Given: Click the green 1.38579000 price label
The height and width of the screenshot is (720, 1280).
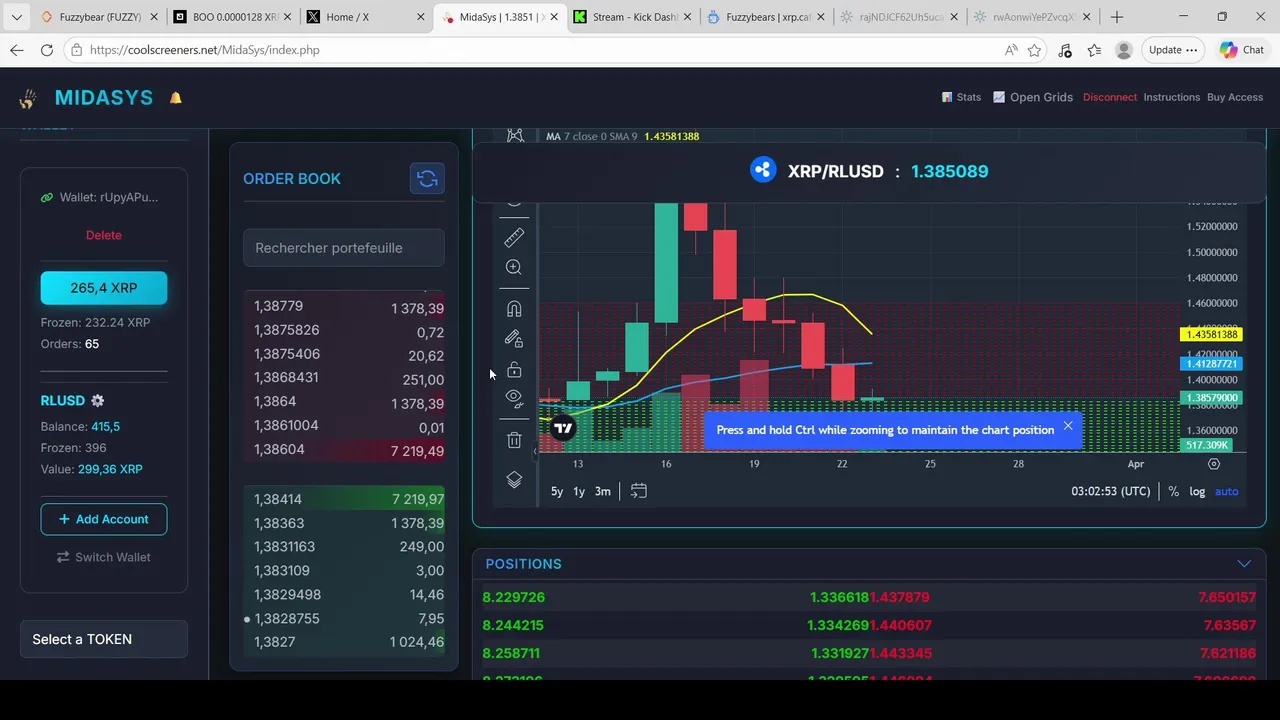Looking at the screenshot, I should pos(1211,398).
